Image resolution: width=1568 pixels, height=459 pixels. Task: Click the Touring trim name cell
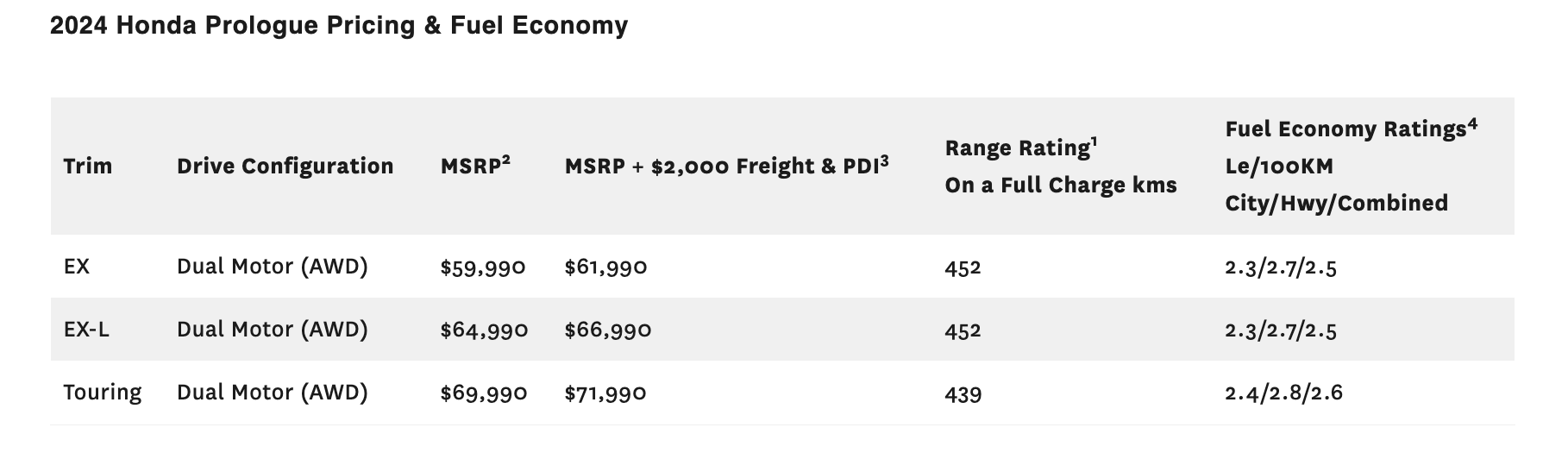[x=102, y=393]
